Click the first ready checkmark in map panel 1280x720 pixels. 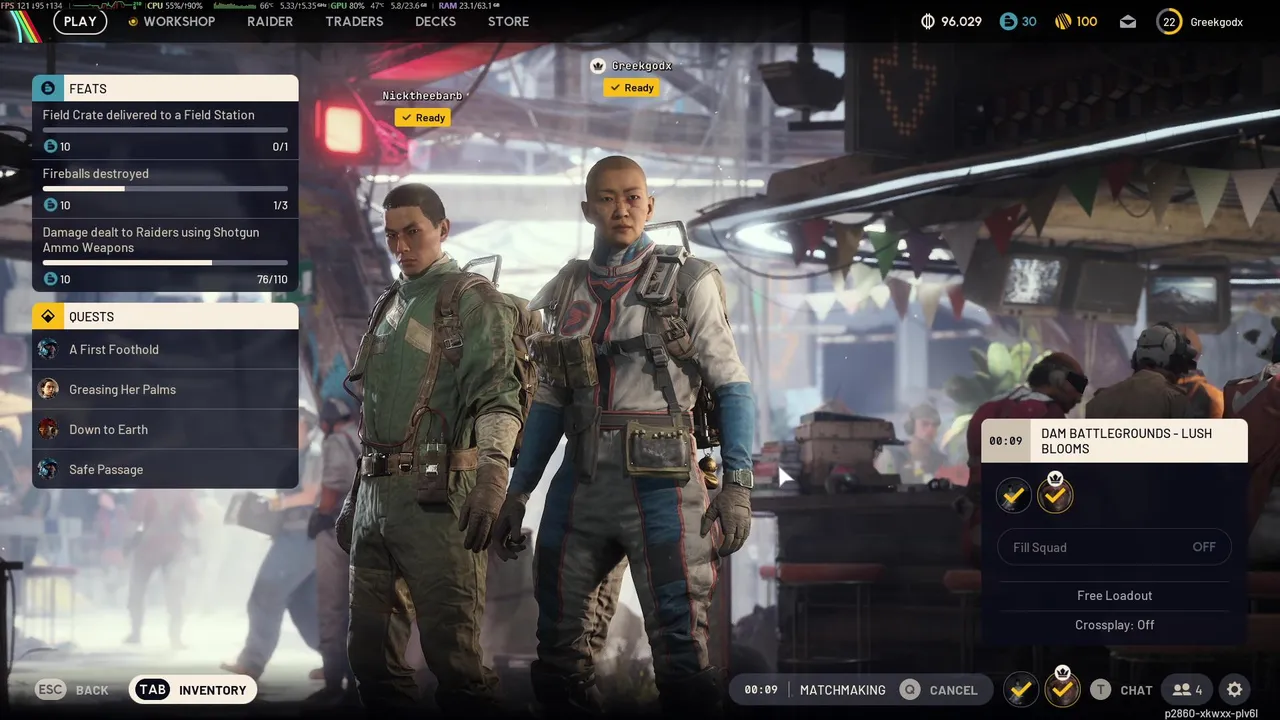pyautogui.click(x=1013, y=495)
